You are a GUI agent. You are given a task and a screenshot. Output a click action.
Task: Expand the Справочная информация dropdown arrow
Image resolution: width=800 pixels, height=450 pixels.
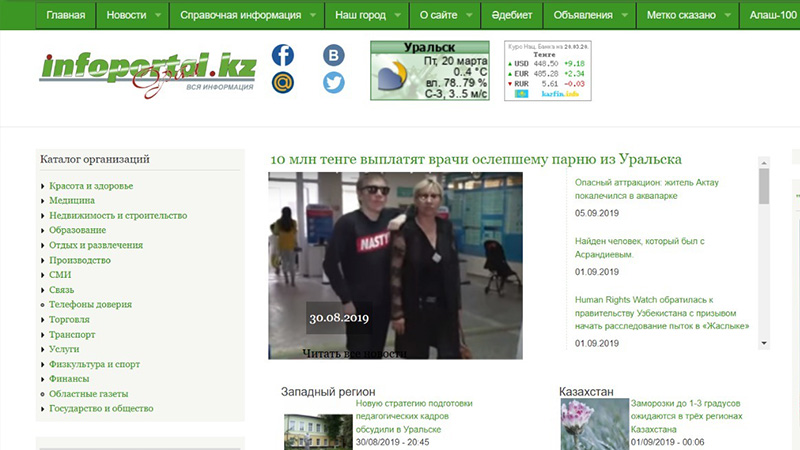pyautogui.click(x=313, y=15)
